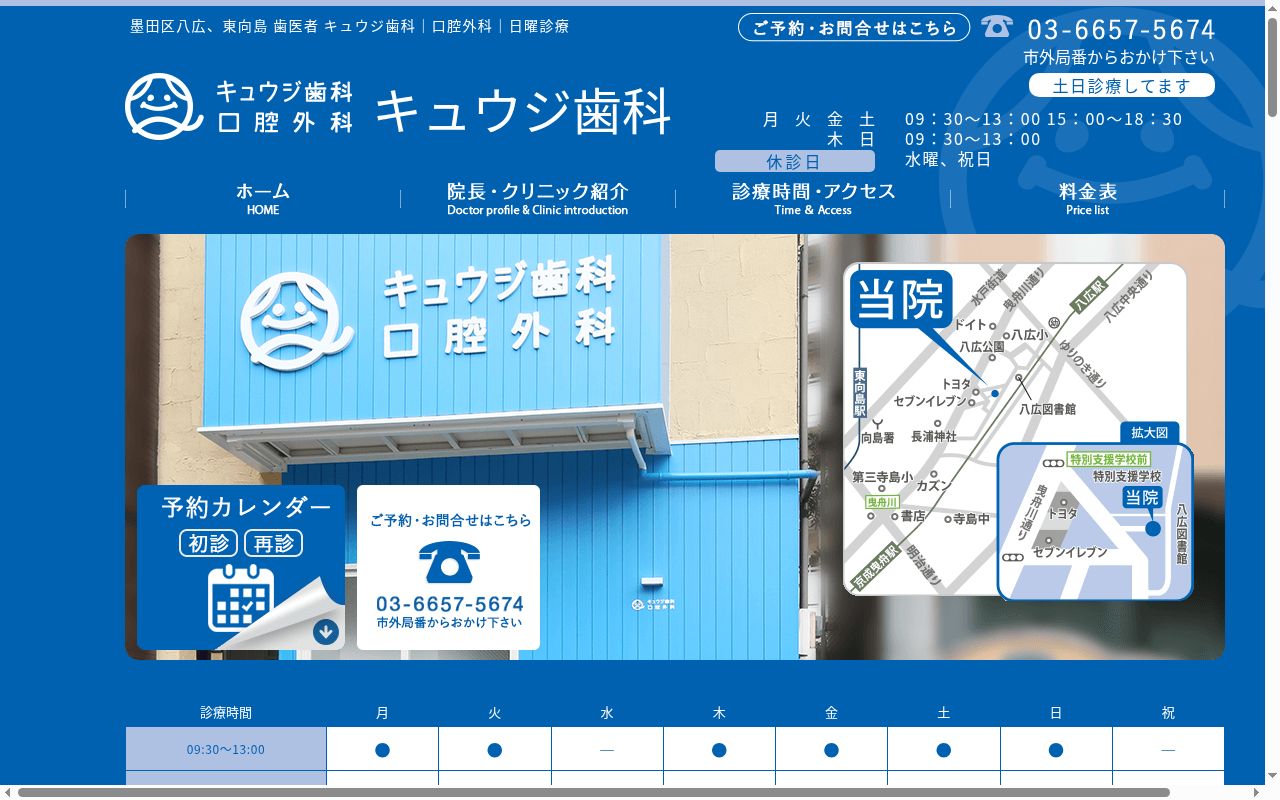Click the 月 column header in timetable
This screenshot has height=800, width=1280.
pyautogui.click(x=382, y=713)
